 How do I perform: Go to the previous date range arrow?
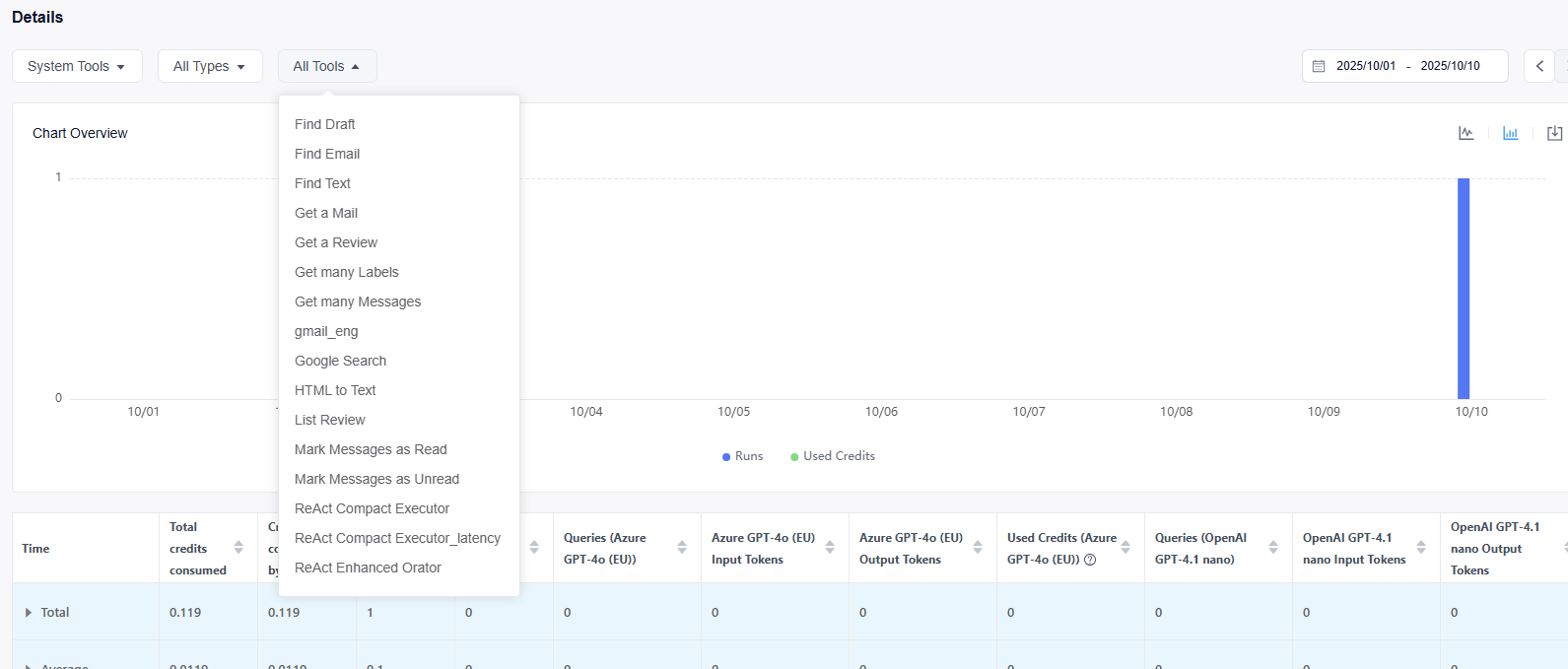click(1539, 66)
